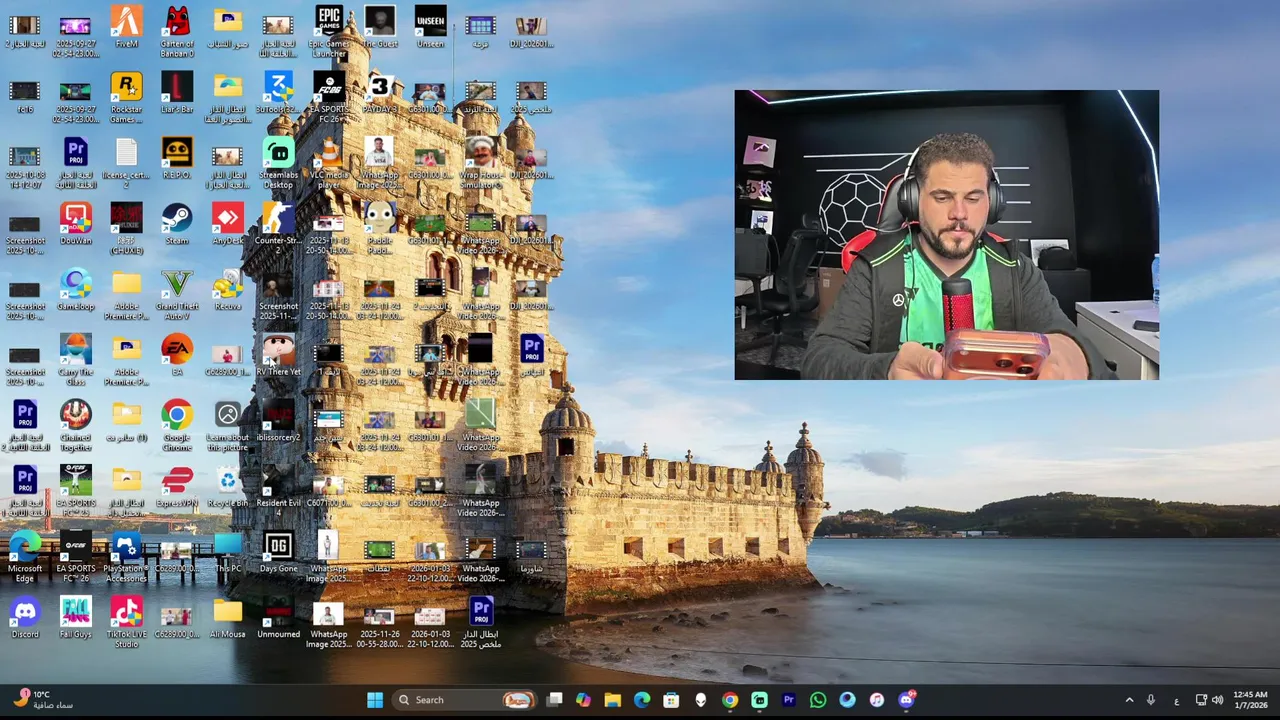Select the Recuva desktop shortcut
The image size is (1280, 720).
(x=228, y=290)
